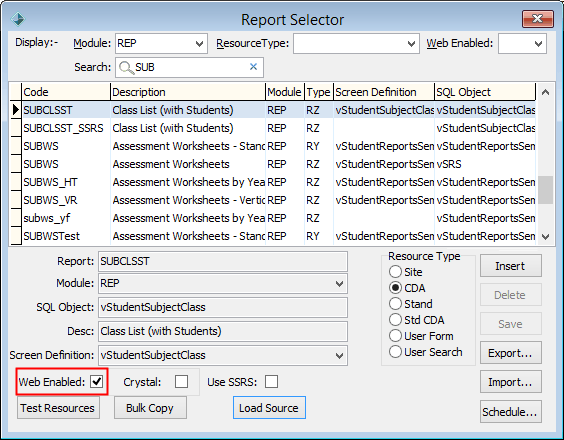Sort by the Type column header
This screenshot has width=564, height=440.
click(x=319, y=92)
